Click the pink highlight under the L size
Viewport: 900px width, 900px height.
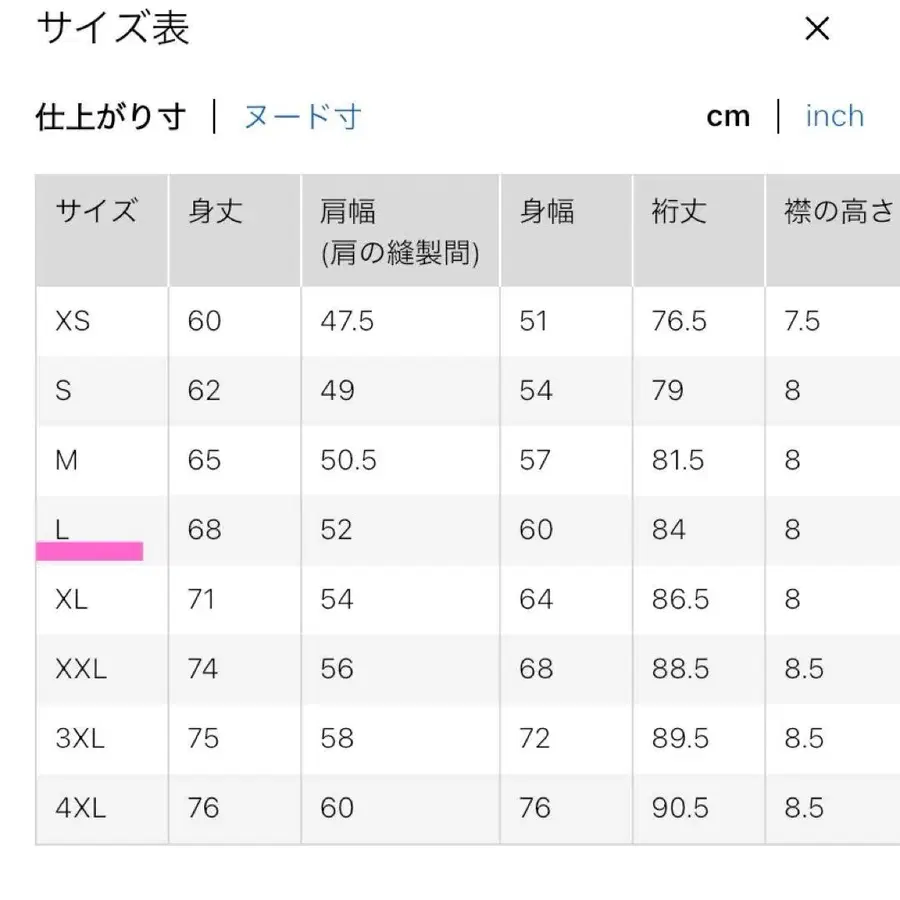(90, 550)
